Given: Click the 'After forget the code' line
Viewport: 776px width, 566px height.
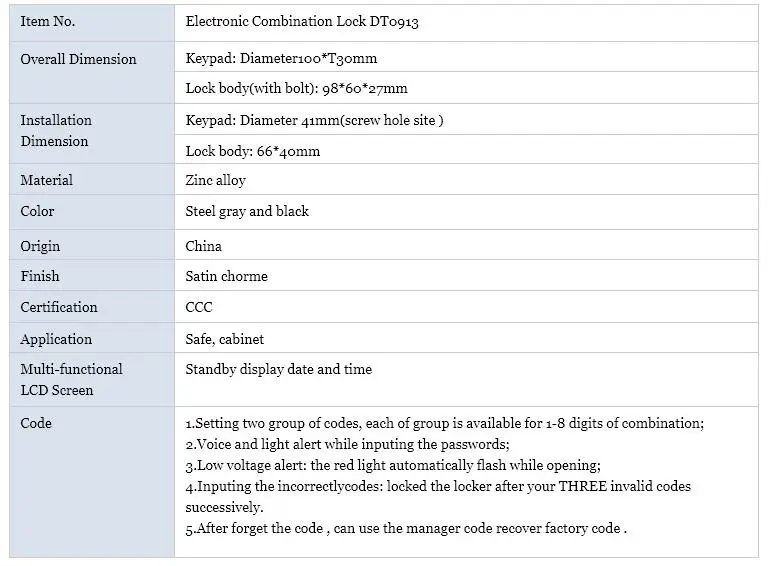Looking at the screenshot, I should [406, 528].
